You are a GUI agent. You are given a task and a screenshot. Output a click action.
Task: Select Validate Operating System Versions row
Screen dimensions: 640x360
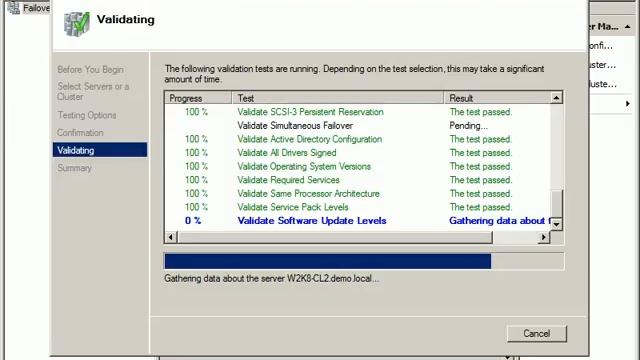click(358, 166)
